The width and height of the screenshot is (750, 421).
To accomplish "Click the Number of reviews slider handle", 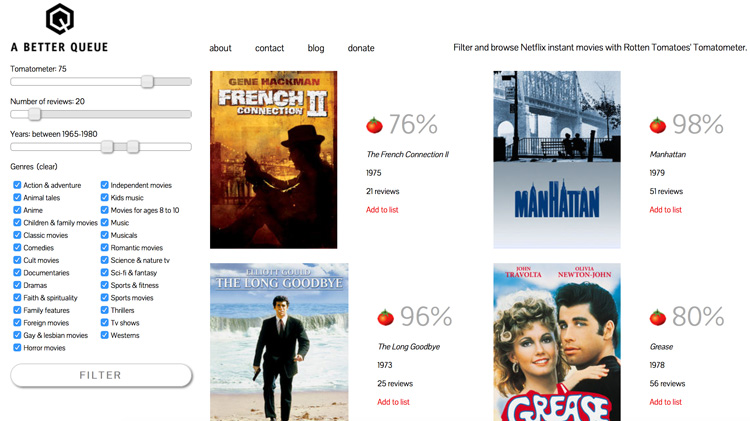I will (34, 114).
